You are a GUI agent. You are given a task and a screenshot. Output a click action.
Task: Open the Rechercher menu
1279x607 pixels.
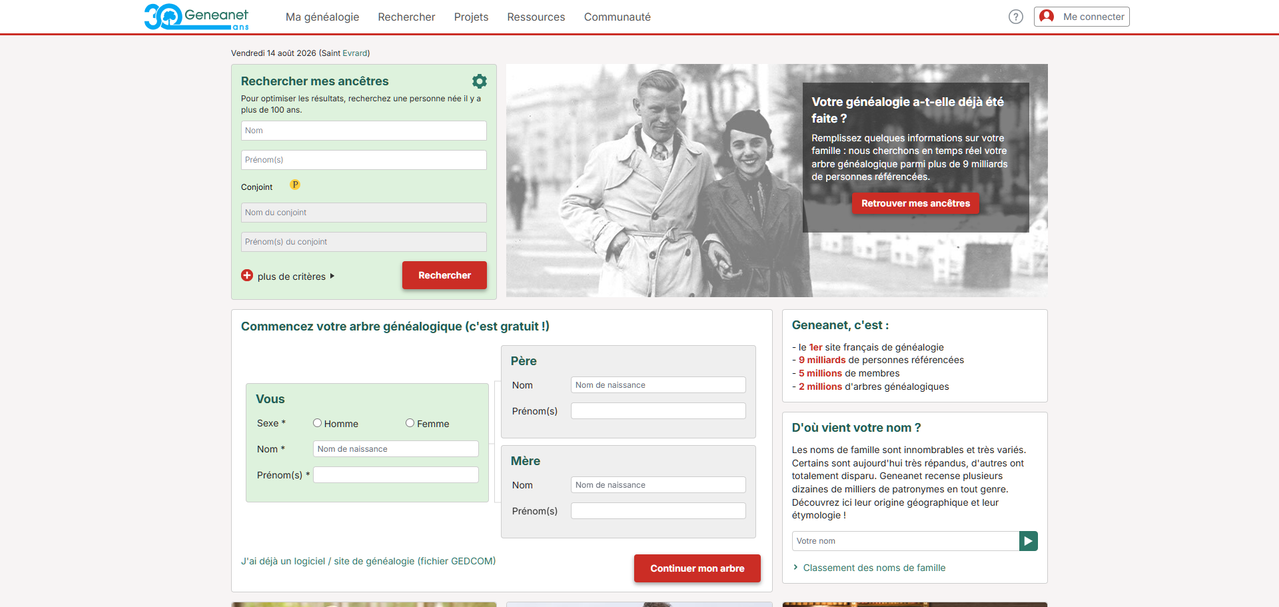pyautogui.click(x=406, y=17)
